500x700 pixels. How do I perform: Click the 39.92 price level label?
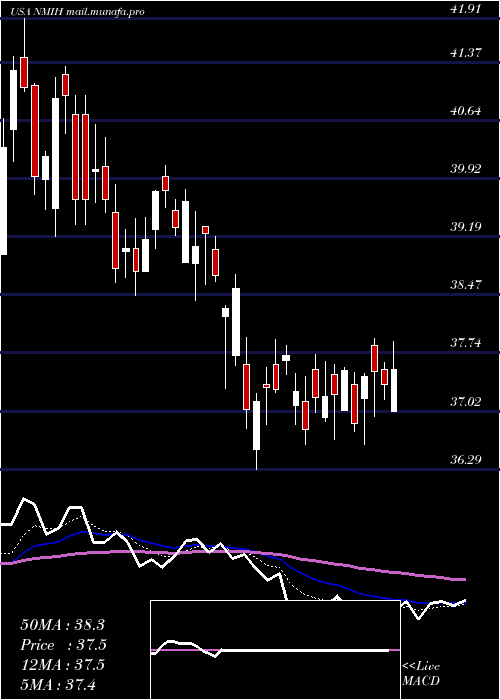[x=466, y=169]
